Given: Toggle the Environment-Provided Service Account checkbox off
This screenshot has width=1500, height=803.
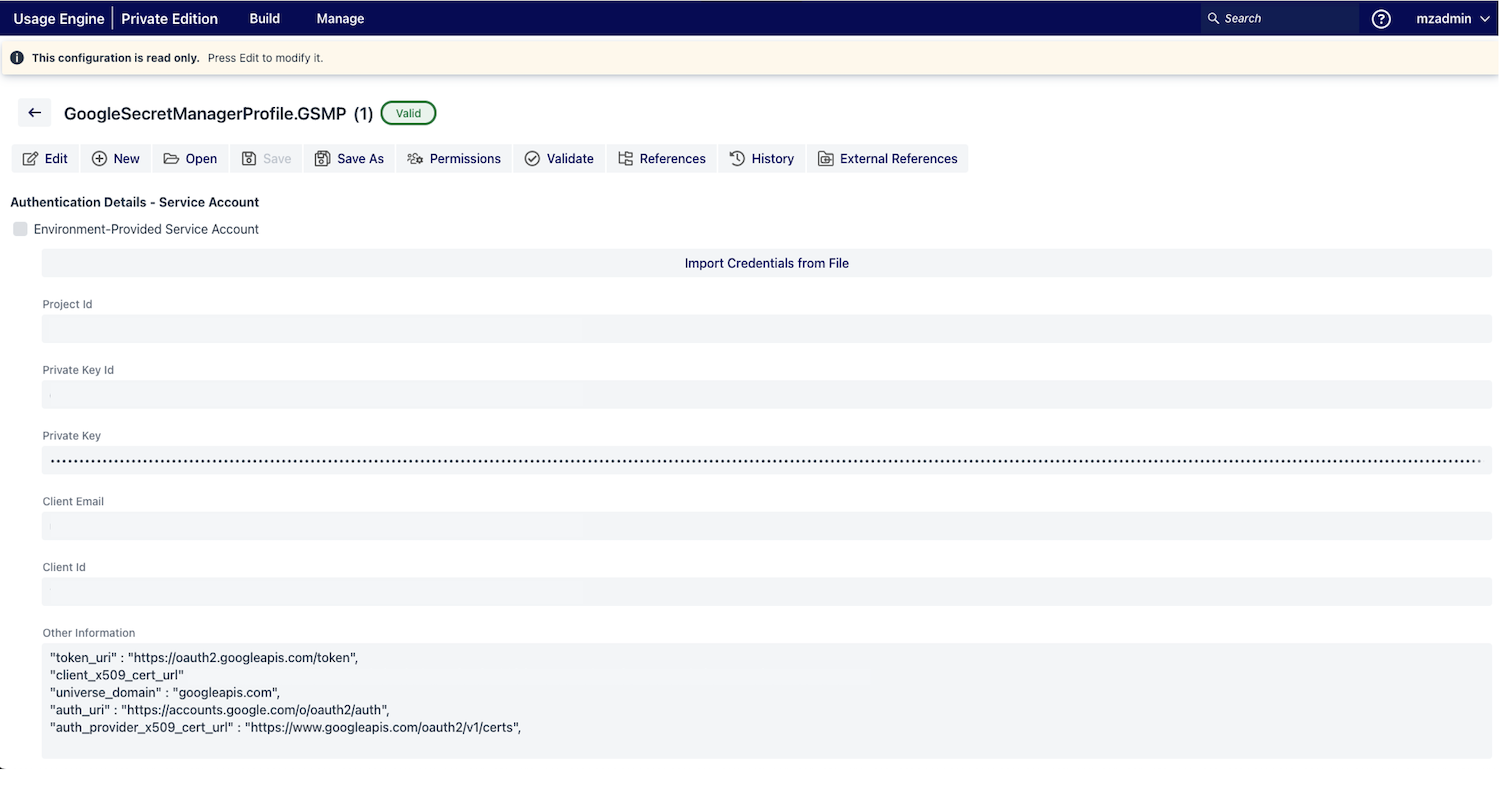Looking at the screenshot, I should [19, 229].
